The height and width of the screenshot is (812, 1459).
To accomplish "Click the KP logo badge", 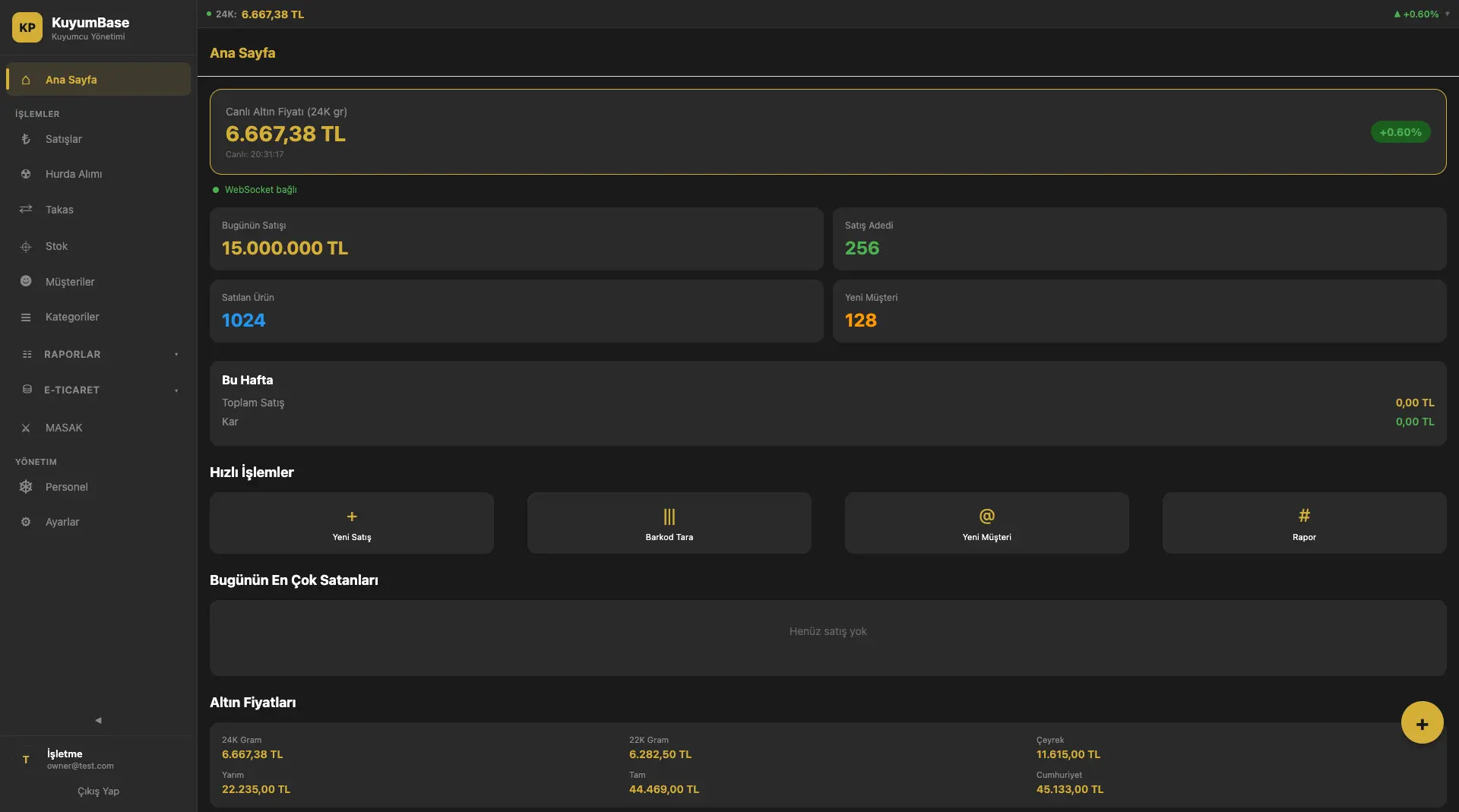I will click(27, 27).
